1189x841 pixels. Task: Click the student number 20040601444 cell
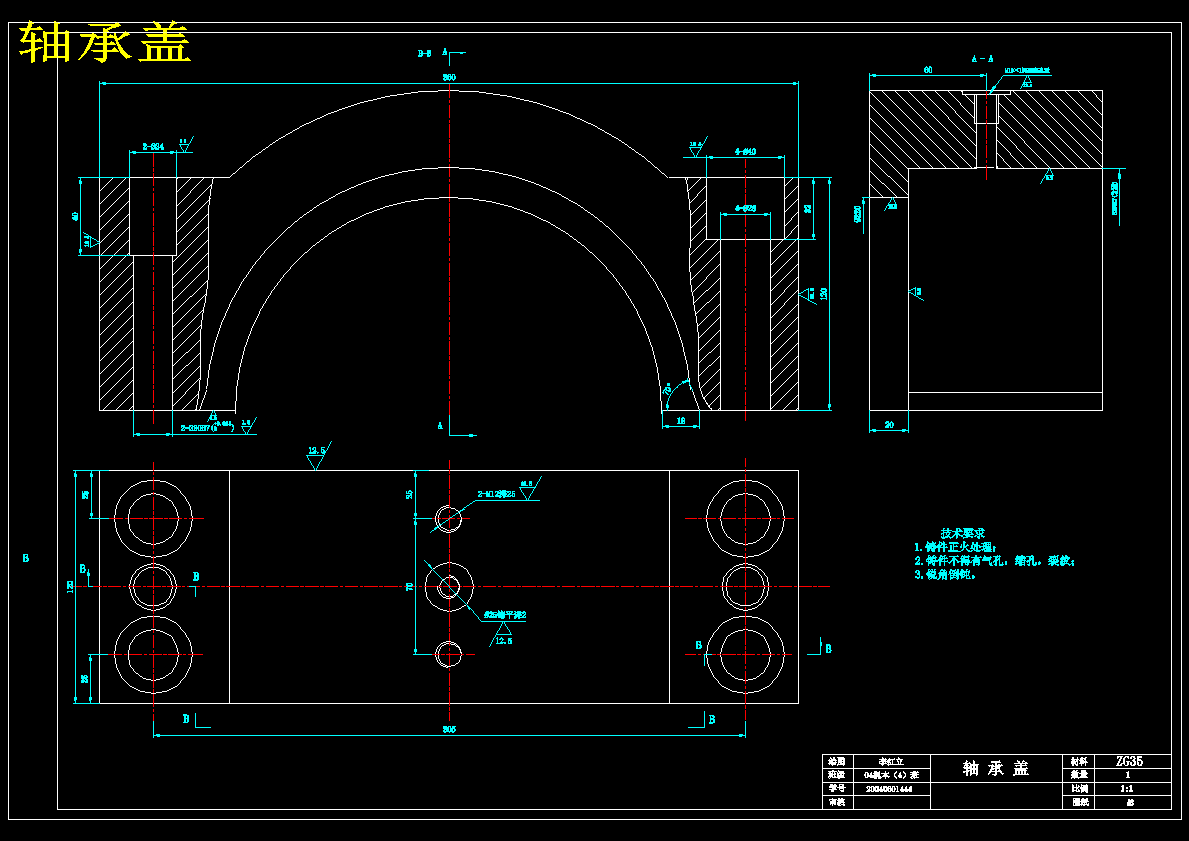tap(891, 789)
